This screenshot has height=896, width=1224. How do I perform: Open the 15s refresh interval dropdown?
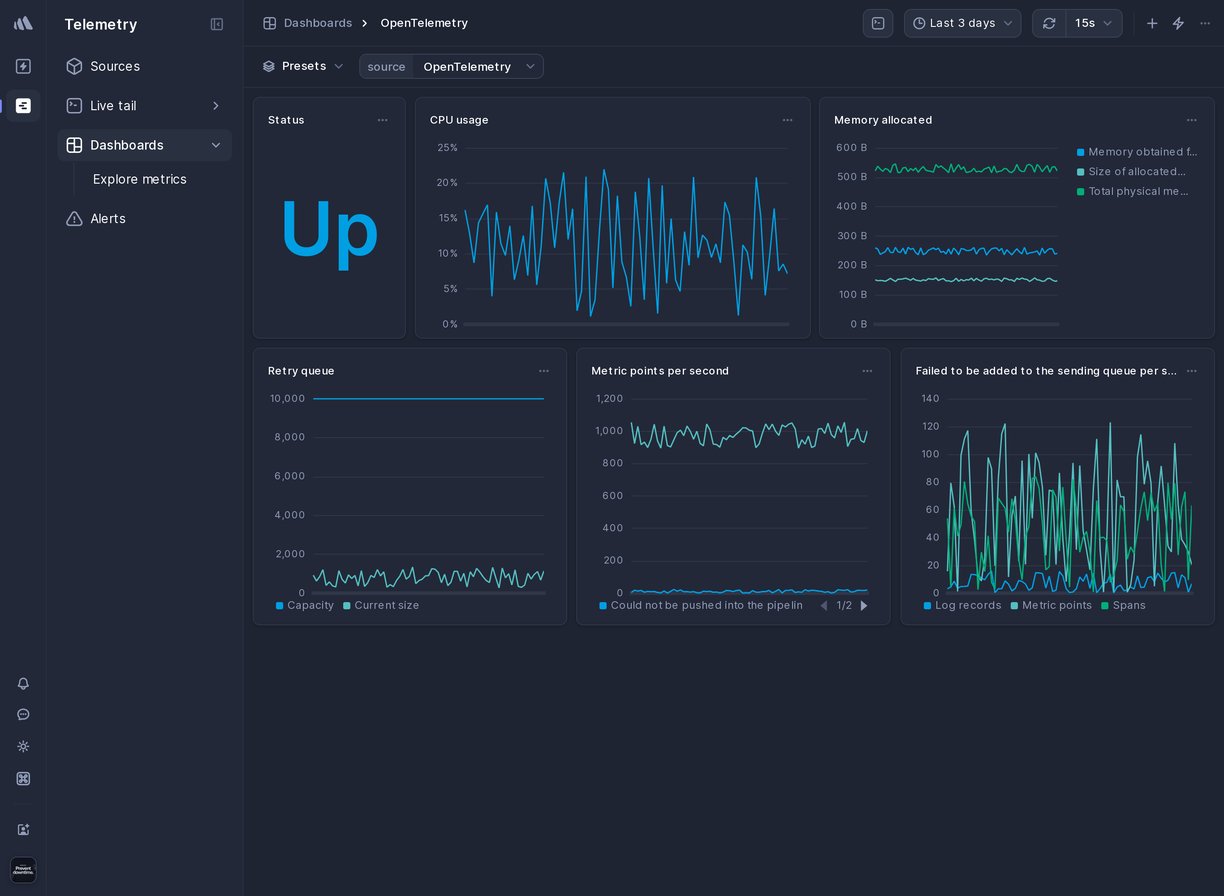1095,23
